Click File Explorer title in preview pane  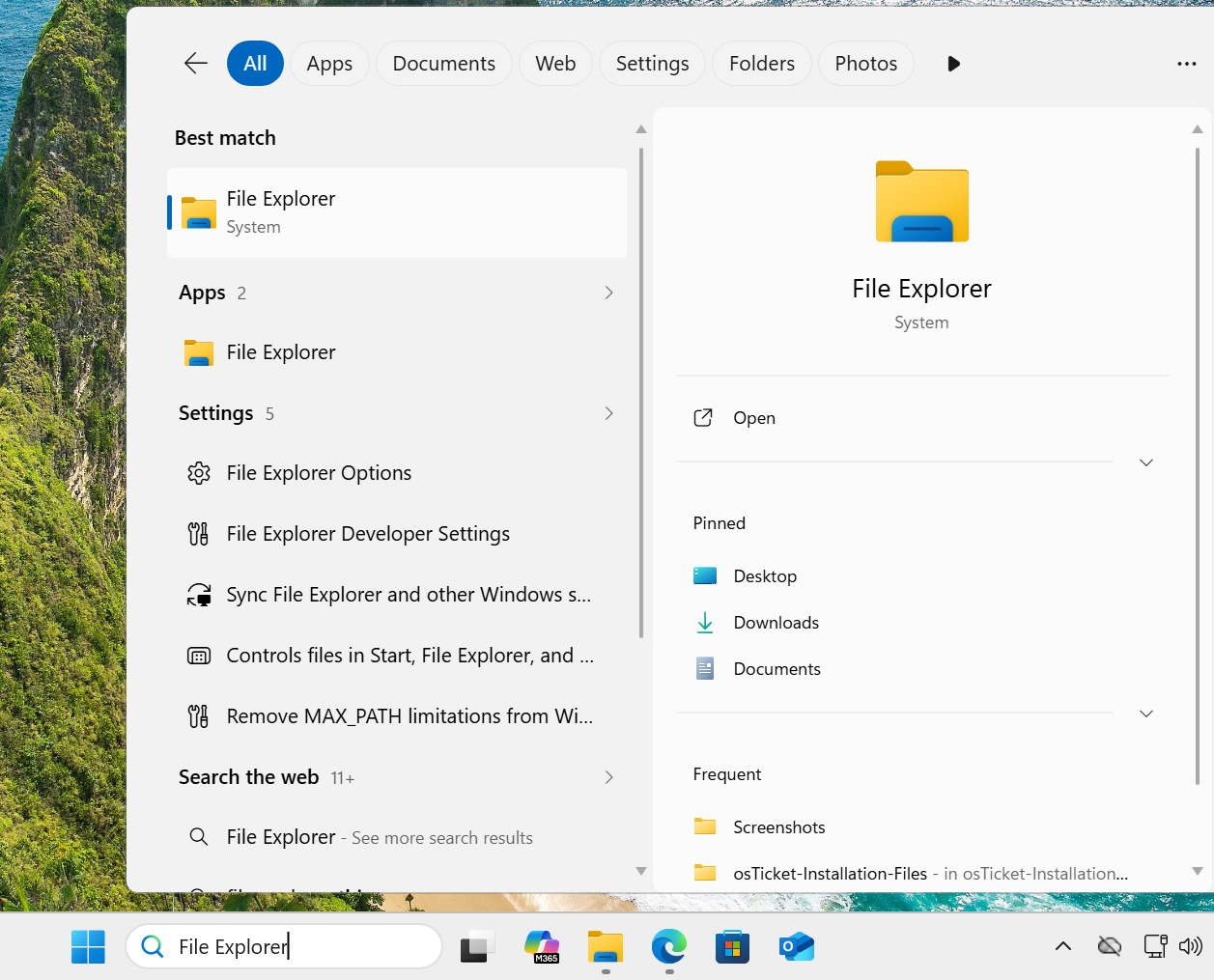coord(921,289)
